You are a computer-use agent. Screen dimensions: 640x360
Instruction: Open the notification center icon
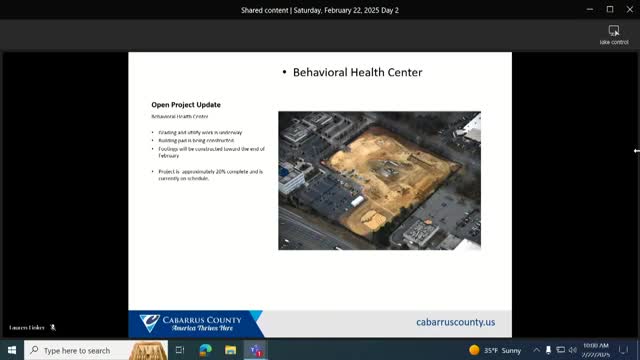click(x=624, y=350)
